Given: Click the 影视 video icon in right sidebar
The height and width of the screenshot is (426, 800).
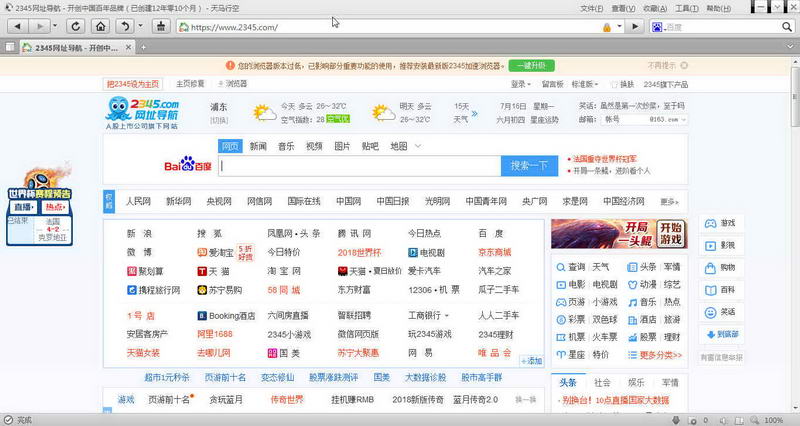Looking at the screenshot, I should pyautogui.click(x=710, y=246).
